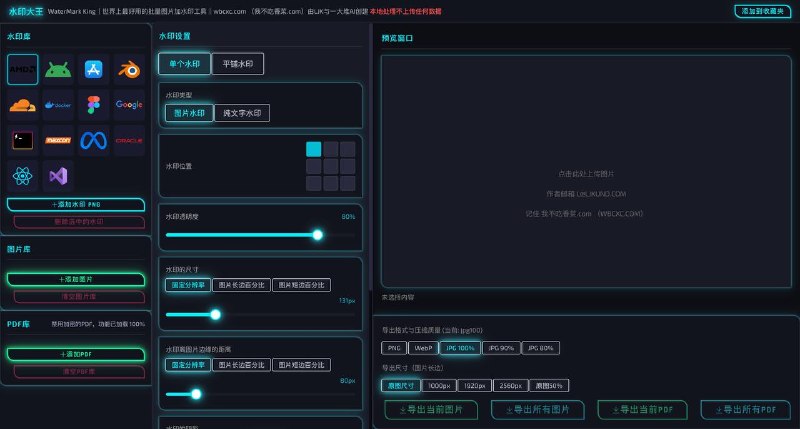800x429 pixels.
Task: Set watermark position to bottom-left cell
Action: point(314,183)
